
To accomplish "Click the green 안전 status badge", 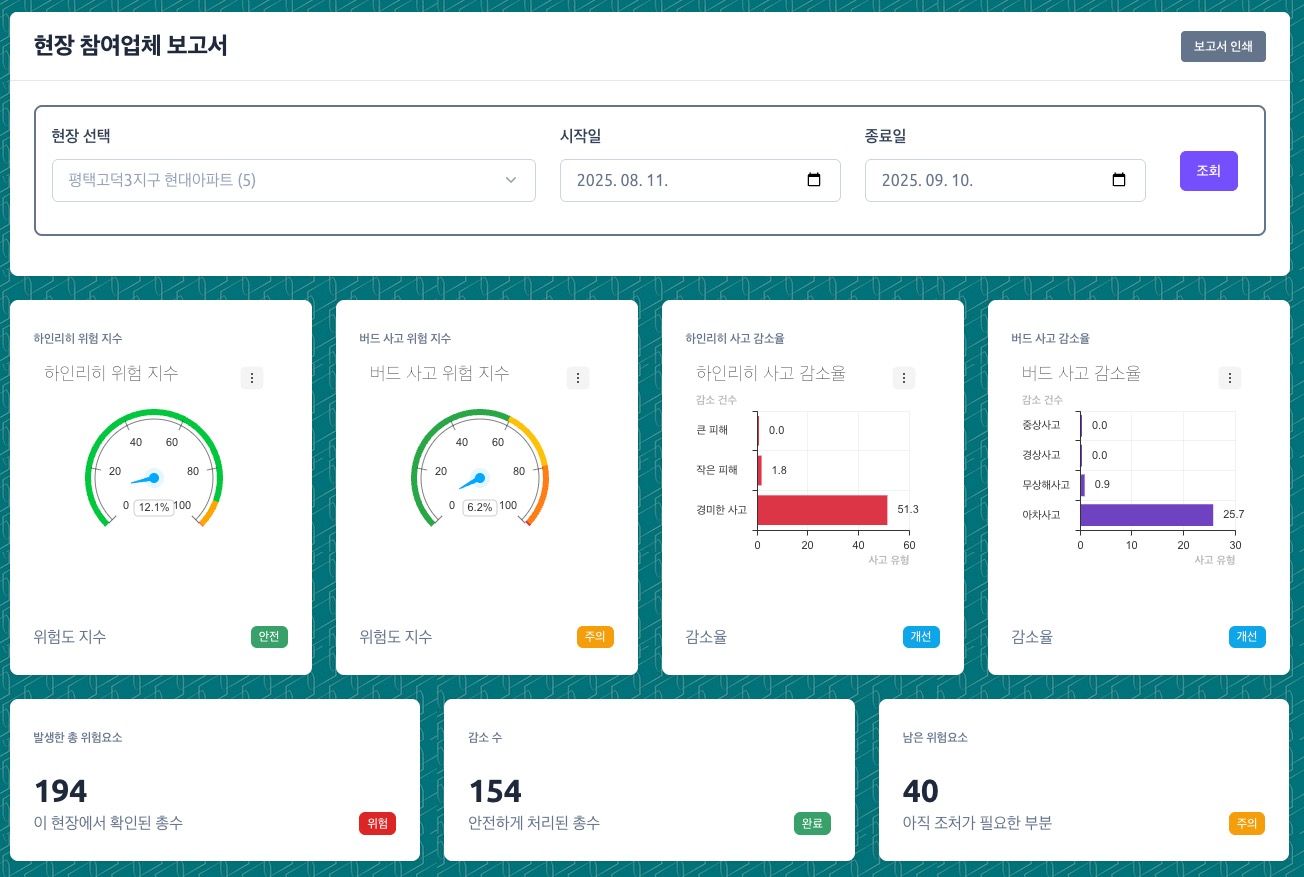I will pyautogui.click(x=269, y=637).
